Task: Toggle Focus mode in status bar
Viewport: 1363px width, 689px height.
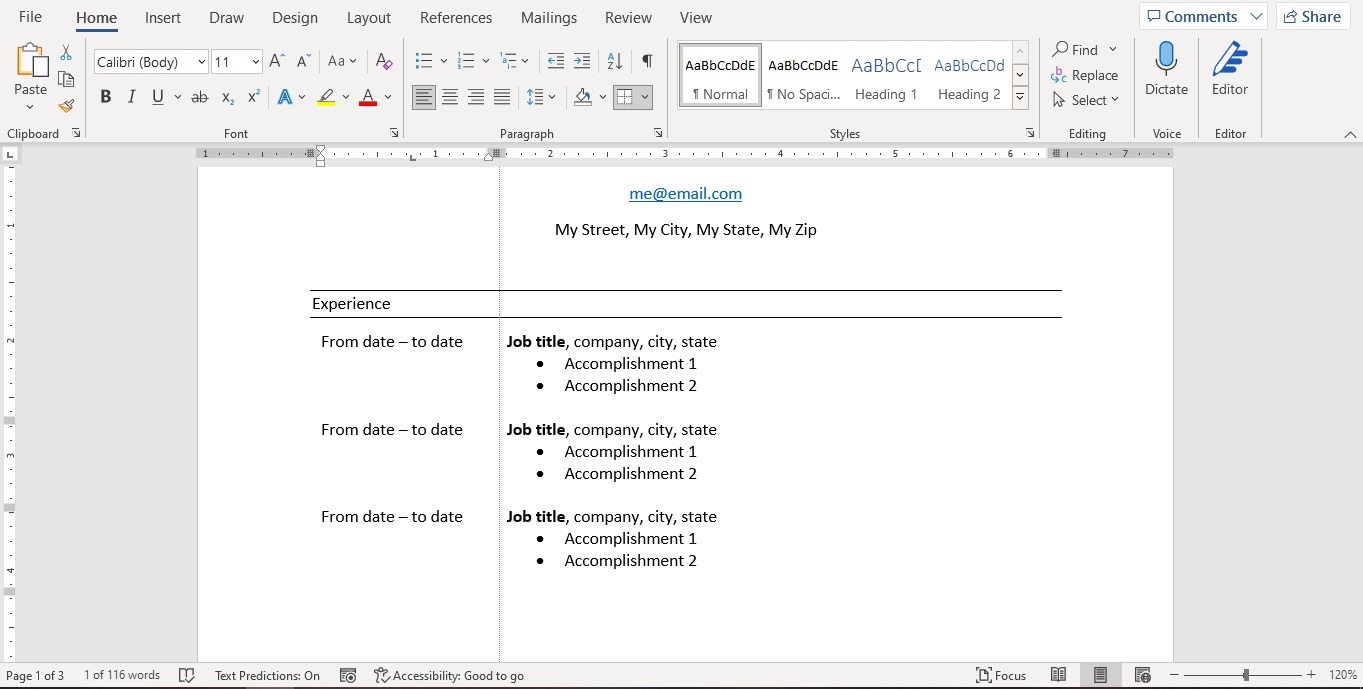Action: tap(1001, 676)
